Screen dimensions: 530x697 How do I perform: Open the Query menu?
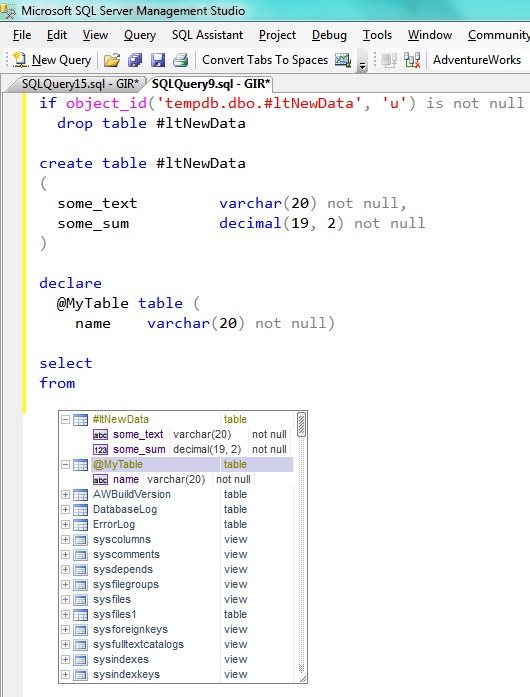(140, 35)
